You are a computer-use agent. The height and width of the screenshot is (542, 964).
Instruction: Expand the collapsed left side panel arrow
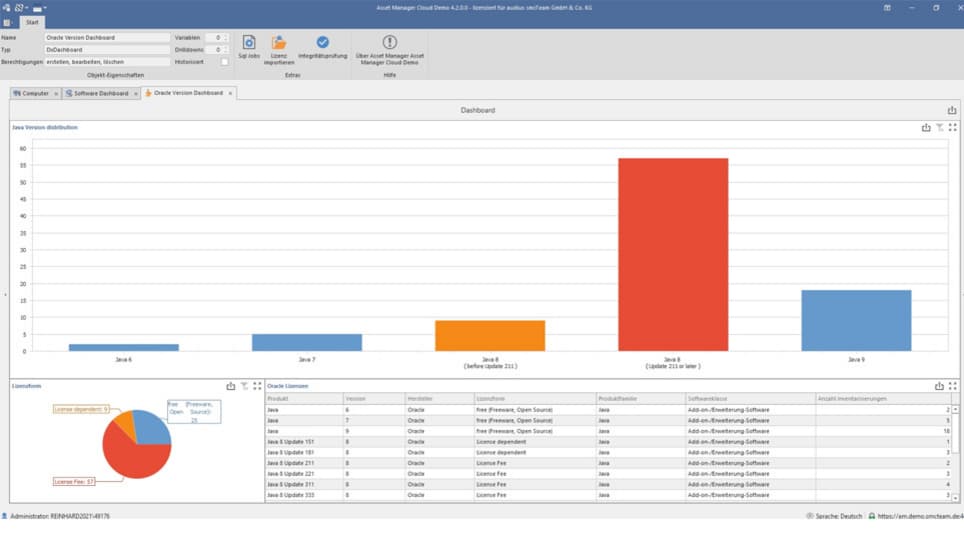(x=5, y=296)
